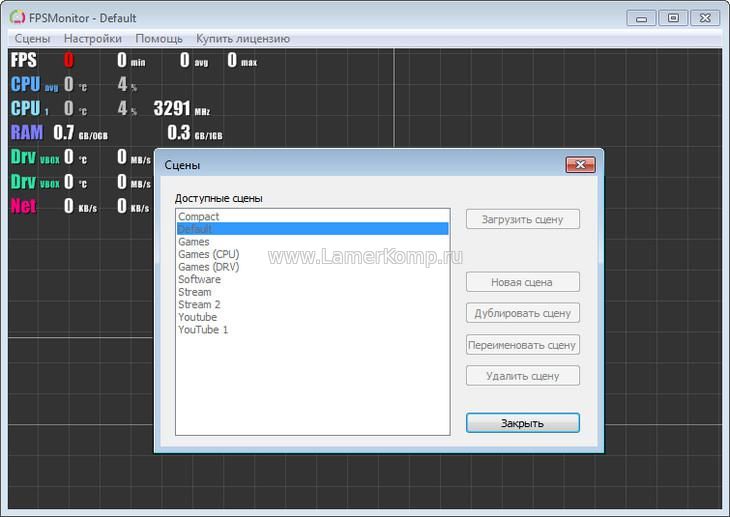
Task: Choose the Software scene
Action: 199,279
